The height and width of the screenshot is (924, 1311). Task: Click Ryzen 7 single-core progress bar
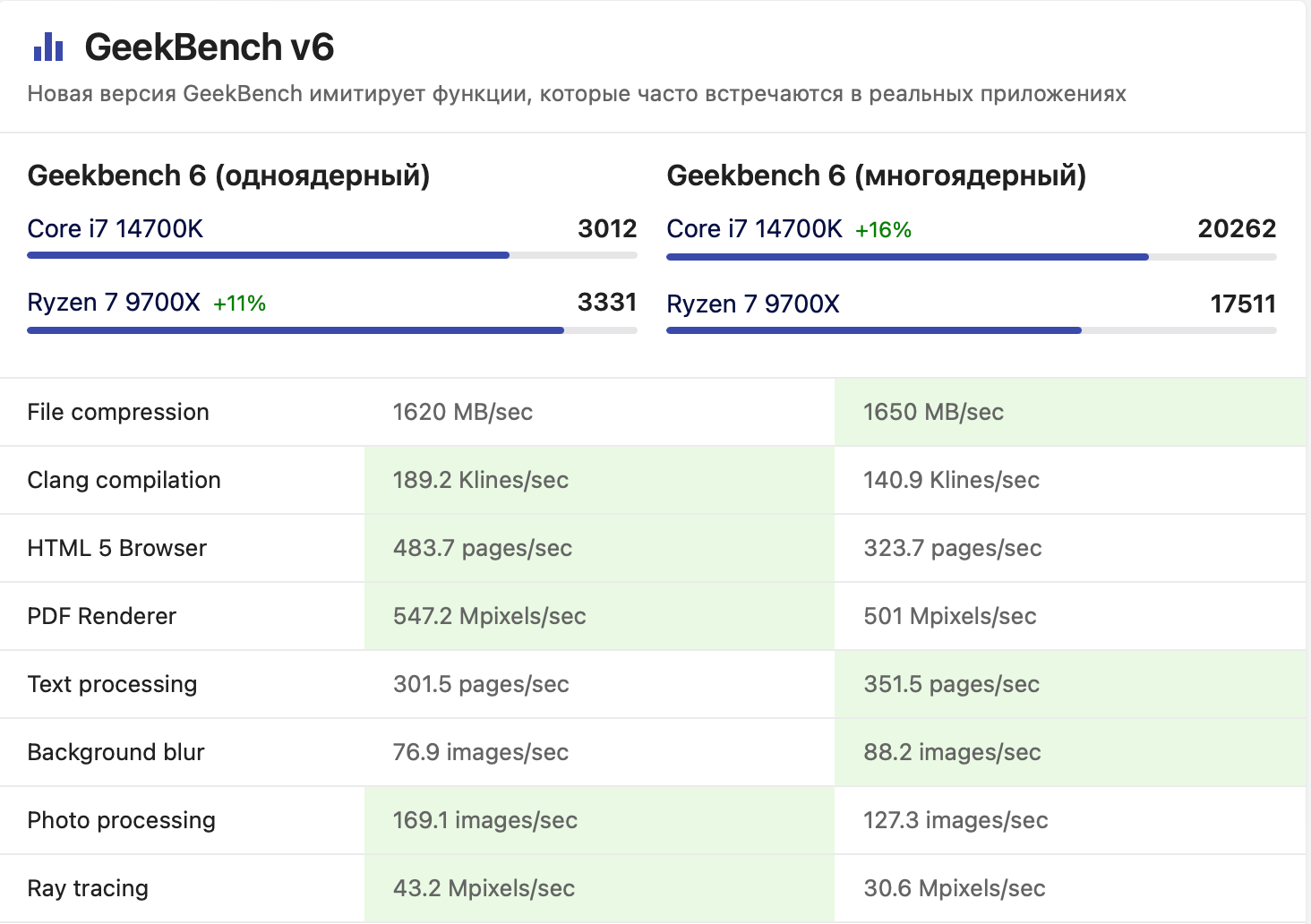(331, 330)
